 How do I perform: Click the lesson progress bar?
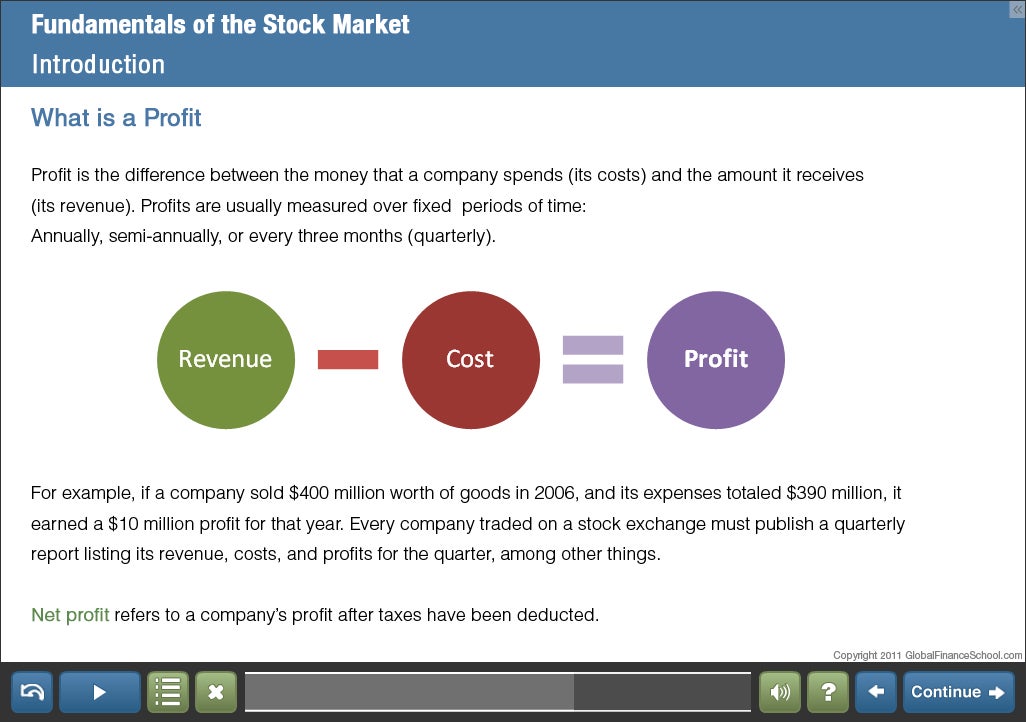point(497,692)
